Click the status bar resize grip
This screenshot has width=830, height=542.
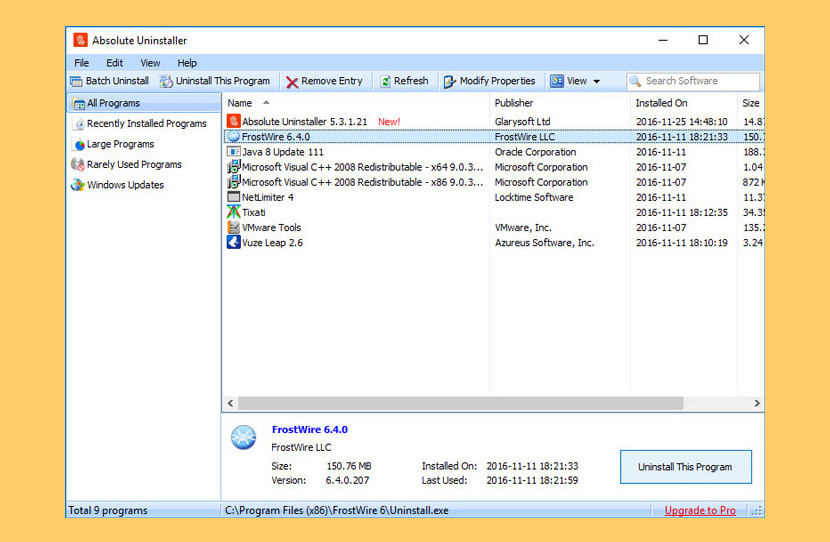(757, 511)
